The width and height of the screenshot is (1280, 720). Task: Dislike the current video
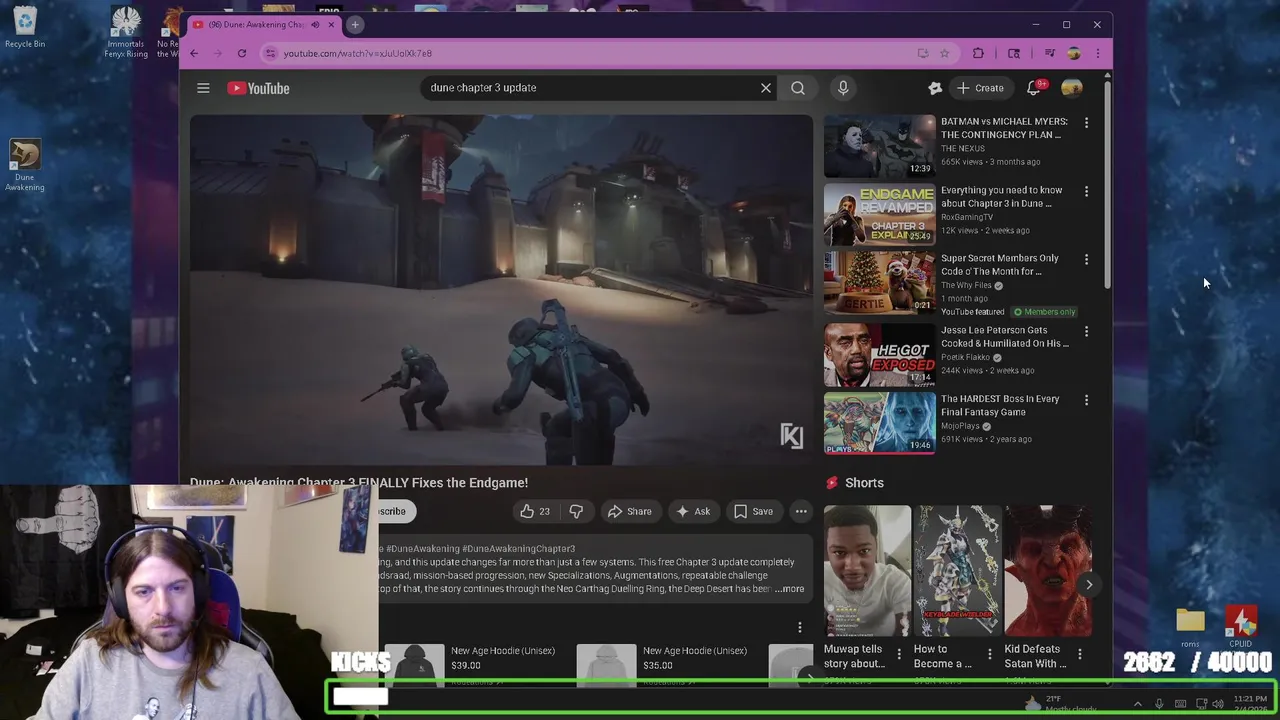coord(576,511)
